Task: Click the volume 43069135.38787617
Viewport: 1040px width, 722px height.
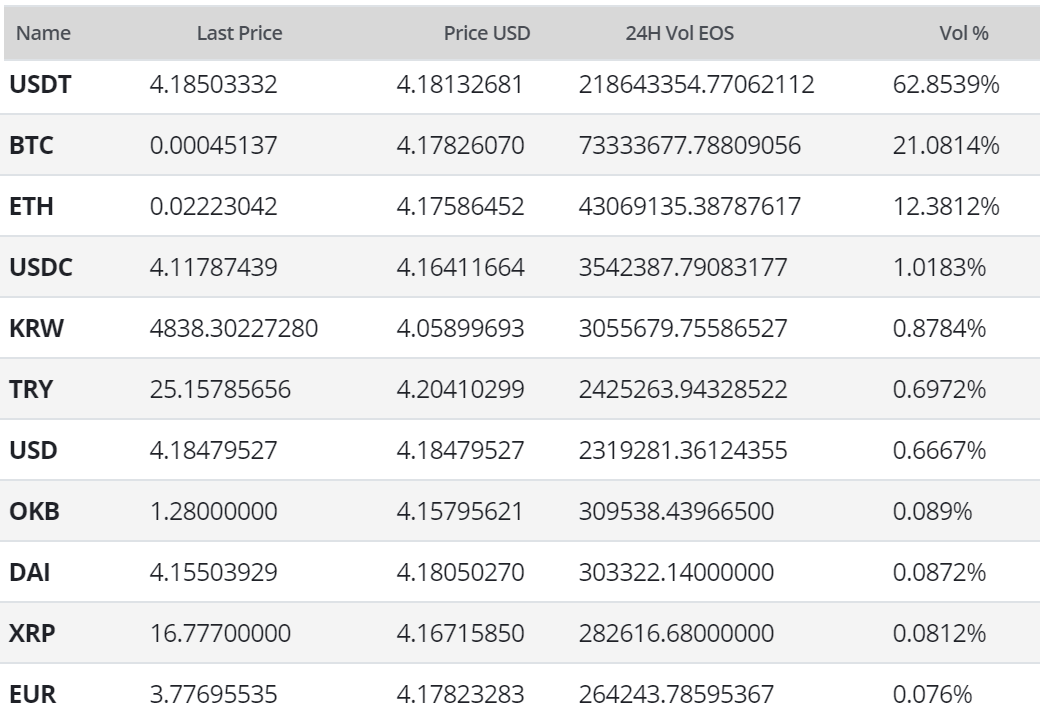Action: click(690, 207)
